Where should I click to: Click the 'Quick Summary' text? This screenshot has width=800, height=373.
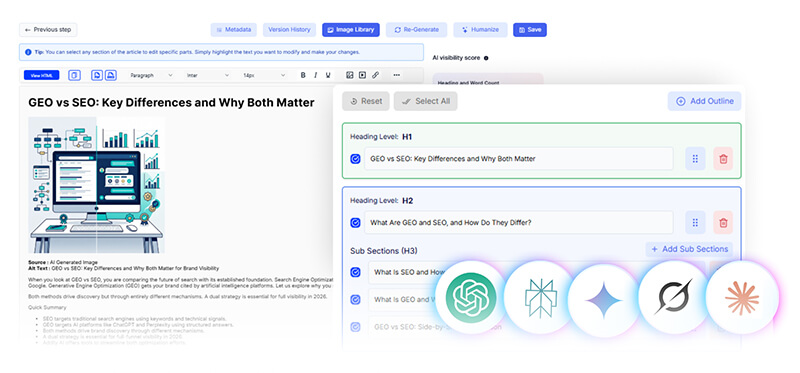click(x=47, y=307)
